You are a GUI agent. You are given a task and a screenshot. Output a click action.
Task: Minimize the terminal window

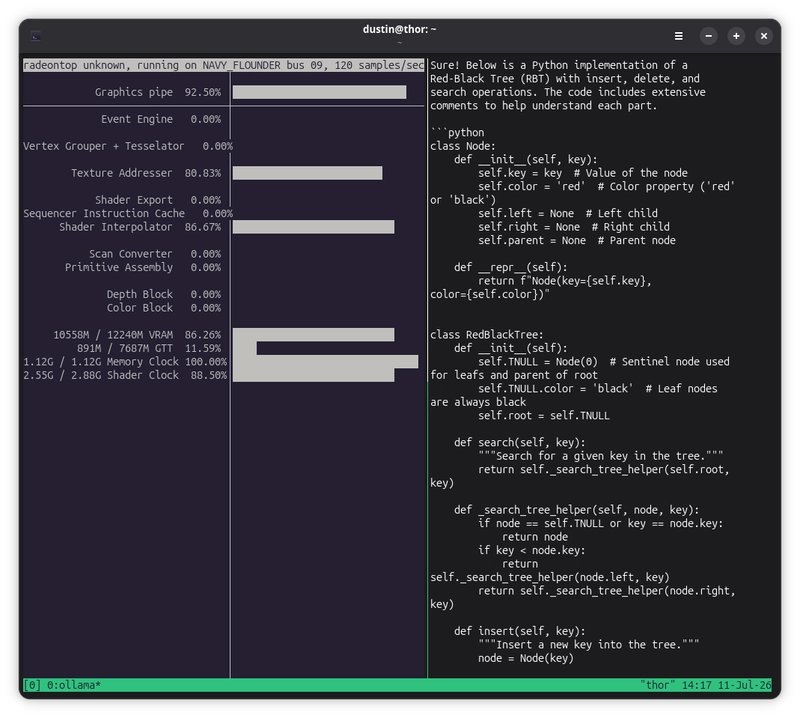(708, 36)
